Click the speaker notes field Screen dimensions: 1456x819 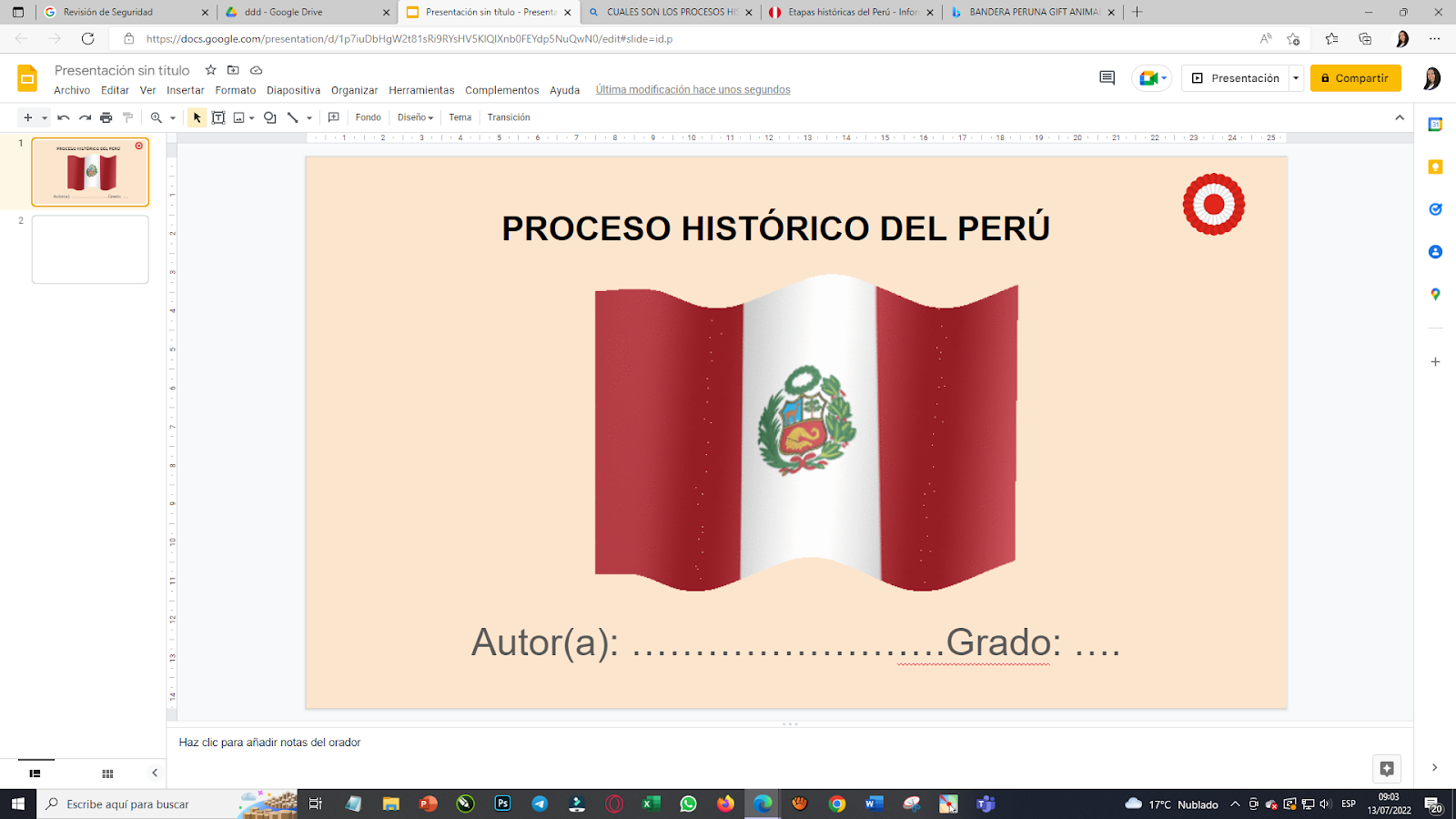tap(790, 743)
